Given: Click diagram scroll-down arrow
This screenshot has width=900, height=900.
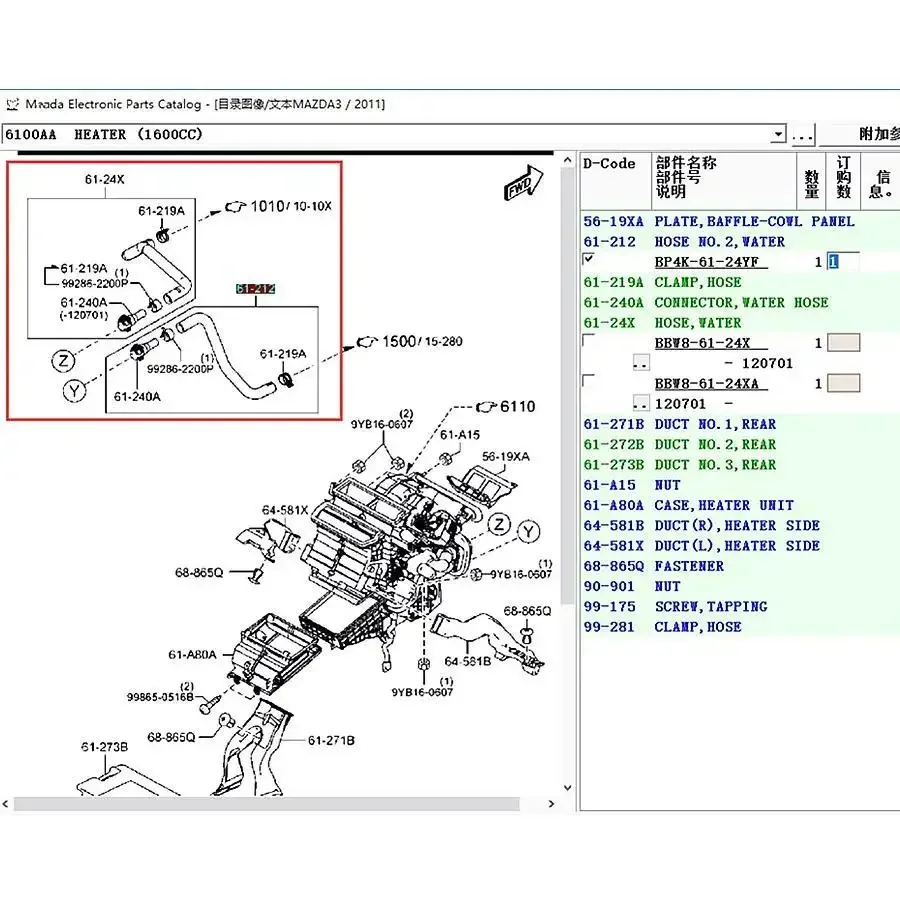Looking at the screenshot, I should (567, 788).
